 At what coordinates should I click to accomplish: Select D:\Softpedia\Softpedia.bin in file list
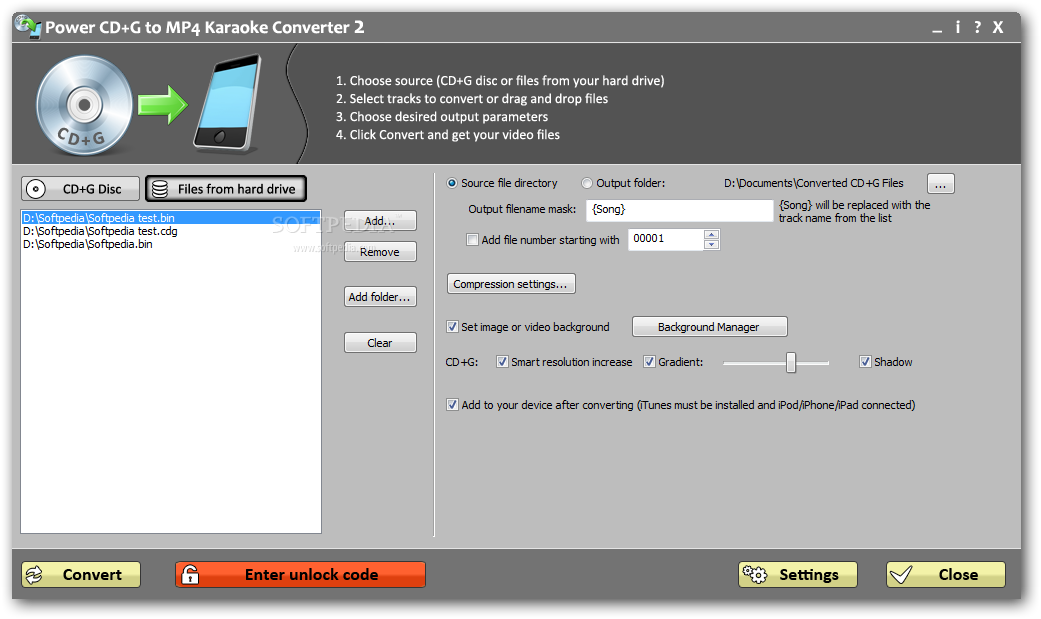coord(171,244)
